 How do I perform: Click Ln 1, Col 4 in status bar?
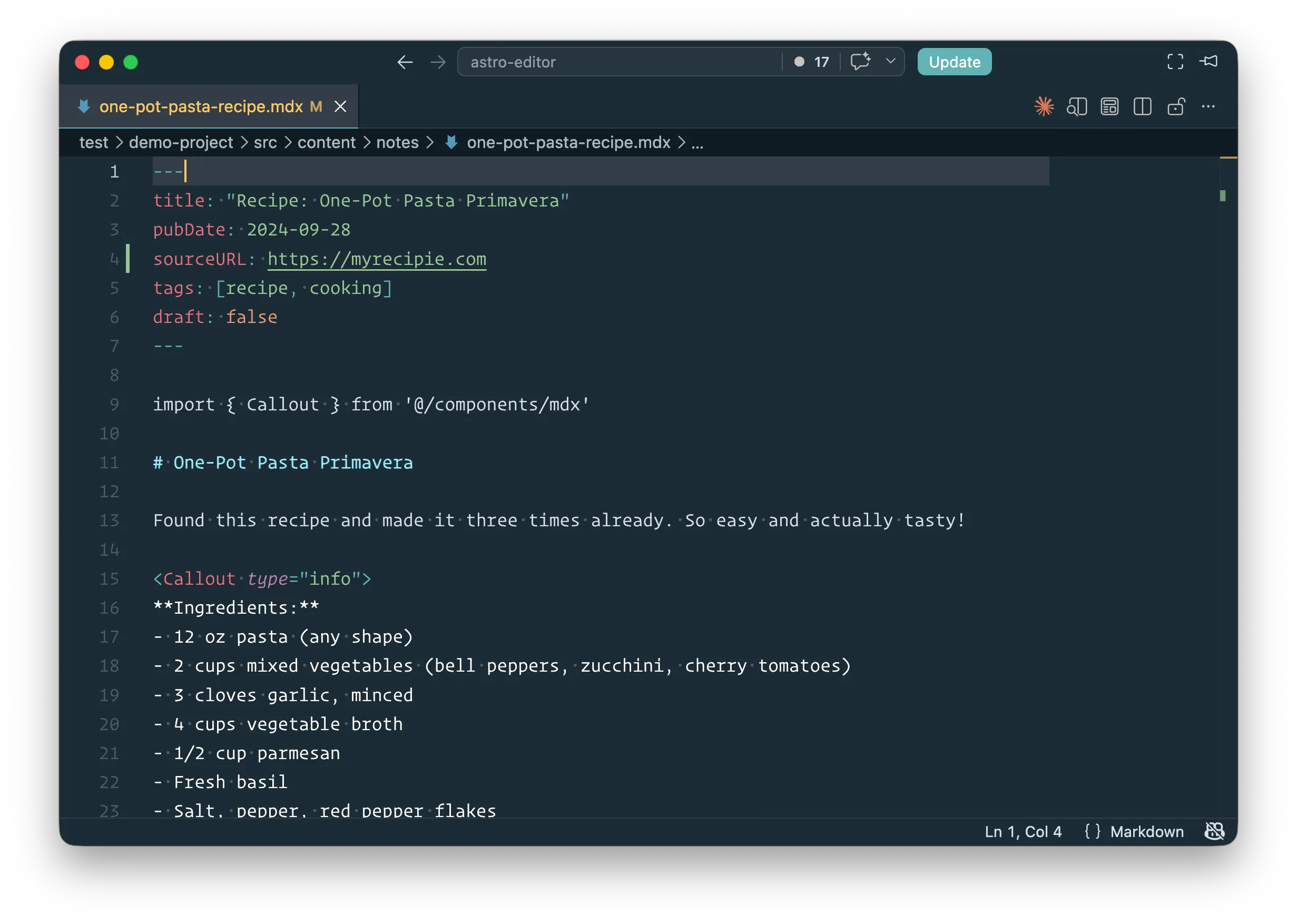pos(1023,831)
